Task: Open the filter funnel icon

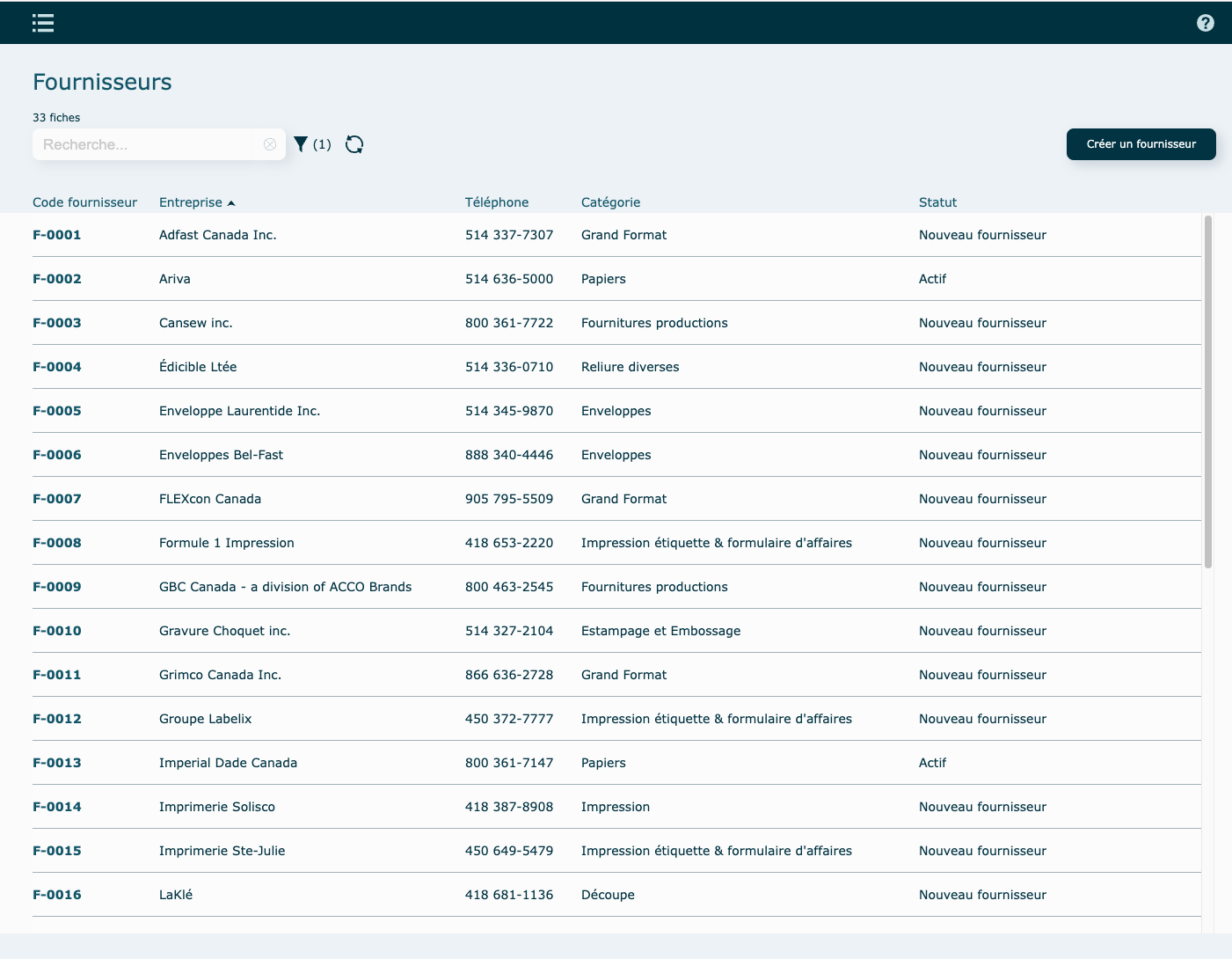Action: coord(301,144)
